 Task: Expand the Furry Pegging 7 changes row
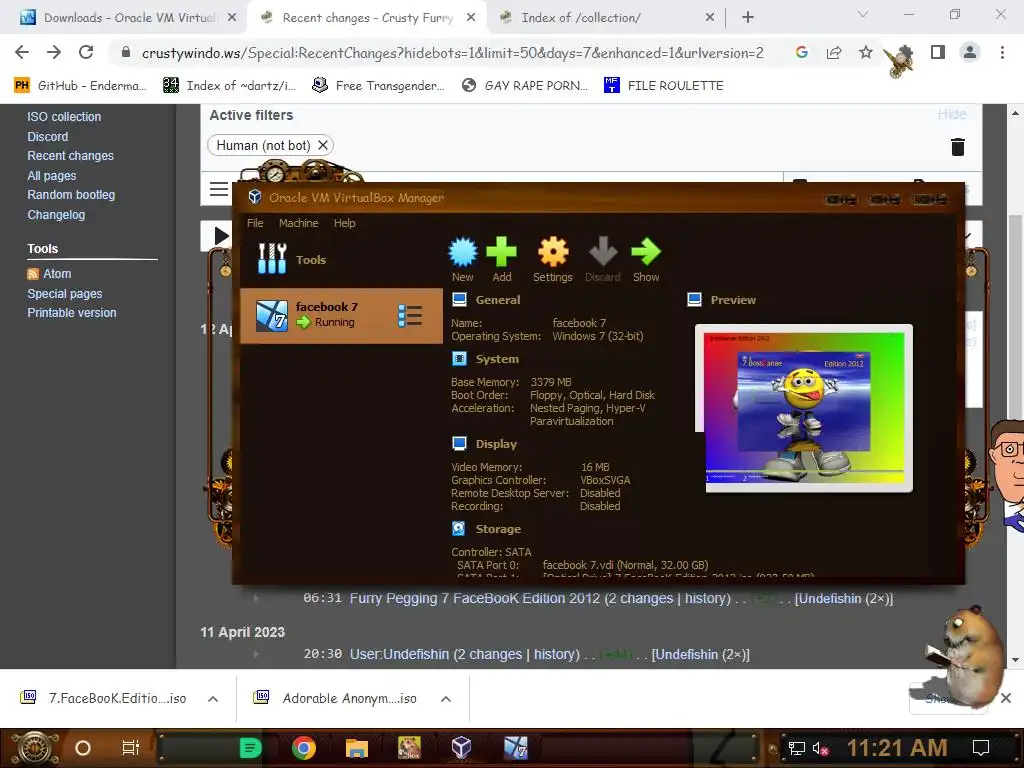(x=256, y=598)
